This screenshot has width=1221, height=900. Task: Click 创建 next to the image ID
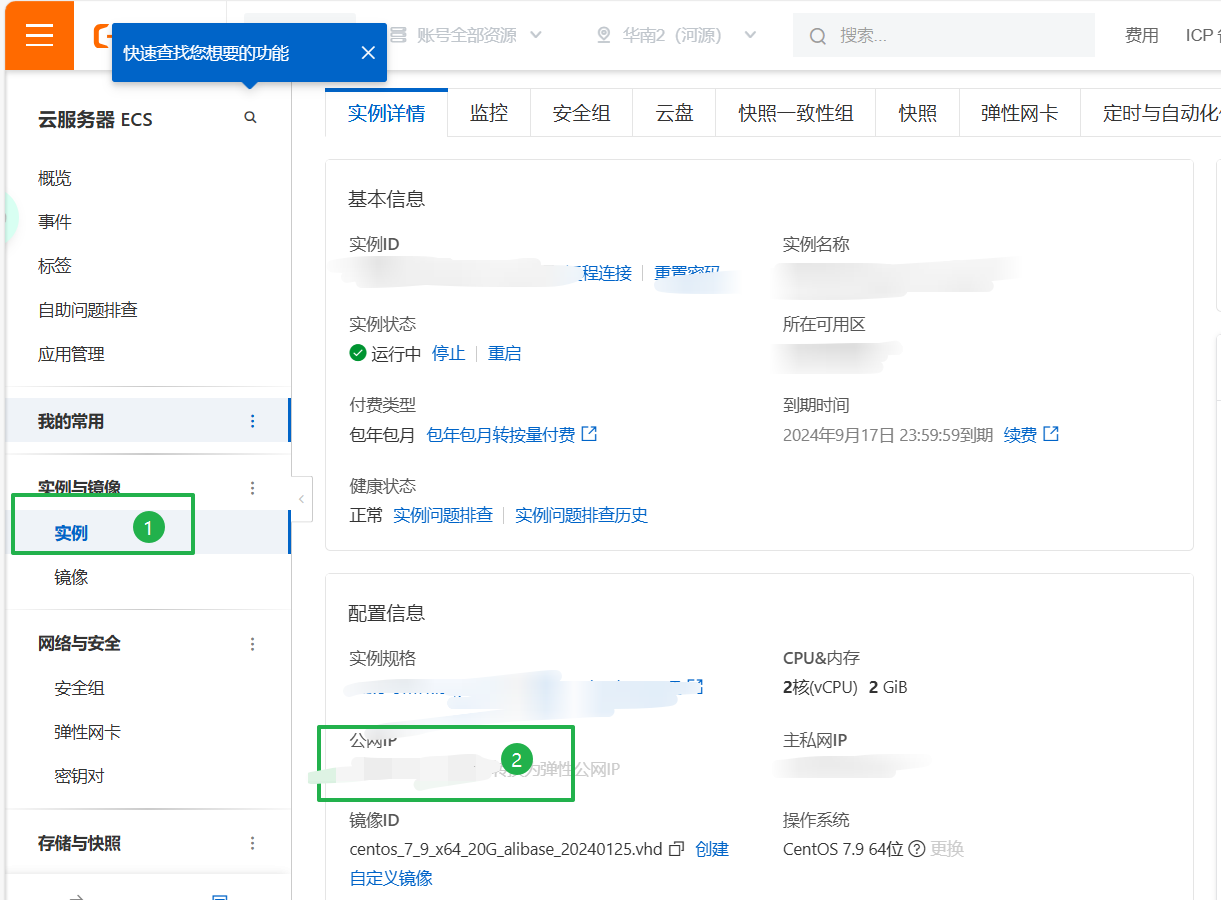(712, 849)
